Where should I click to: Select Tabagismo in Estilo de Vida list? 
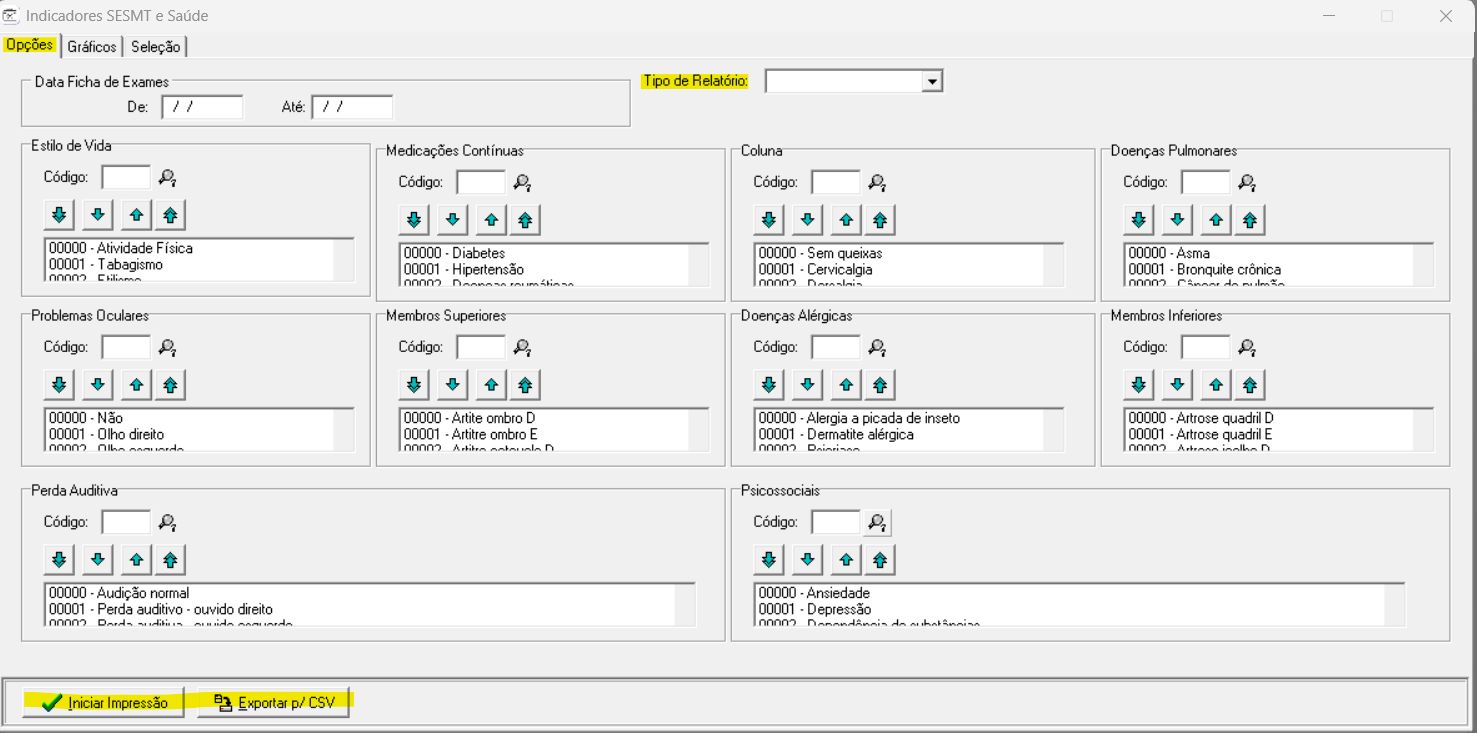click(x=130, y=265)
